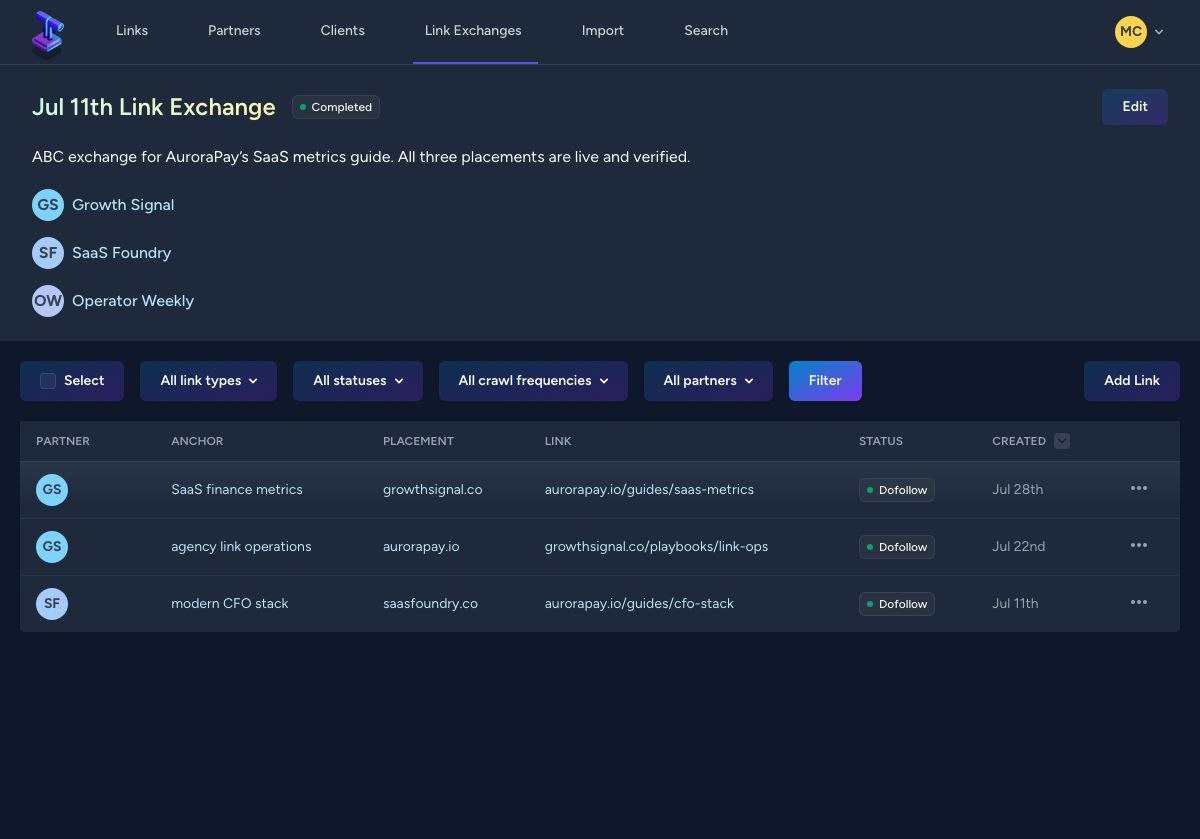Click the aurorapay.io placement cell

tap(421, 547)
